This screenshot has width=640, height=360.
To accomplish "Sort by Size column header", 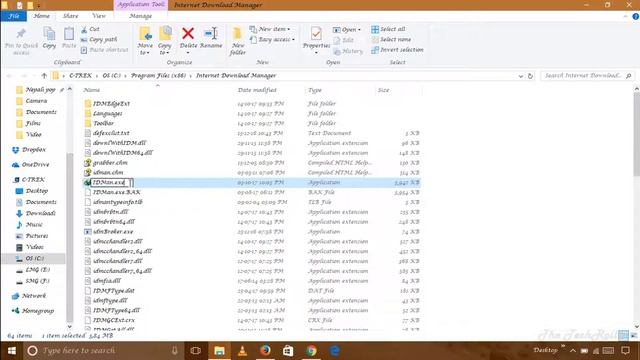I will (x=383, y=90).
